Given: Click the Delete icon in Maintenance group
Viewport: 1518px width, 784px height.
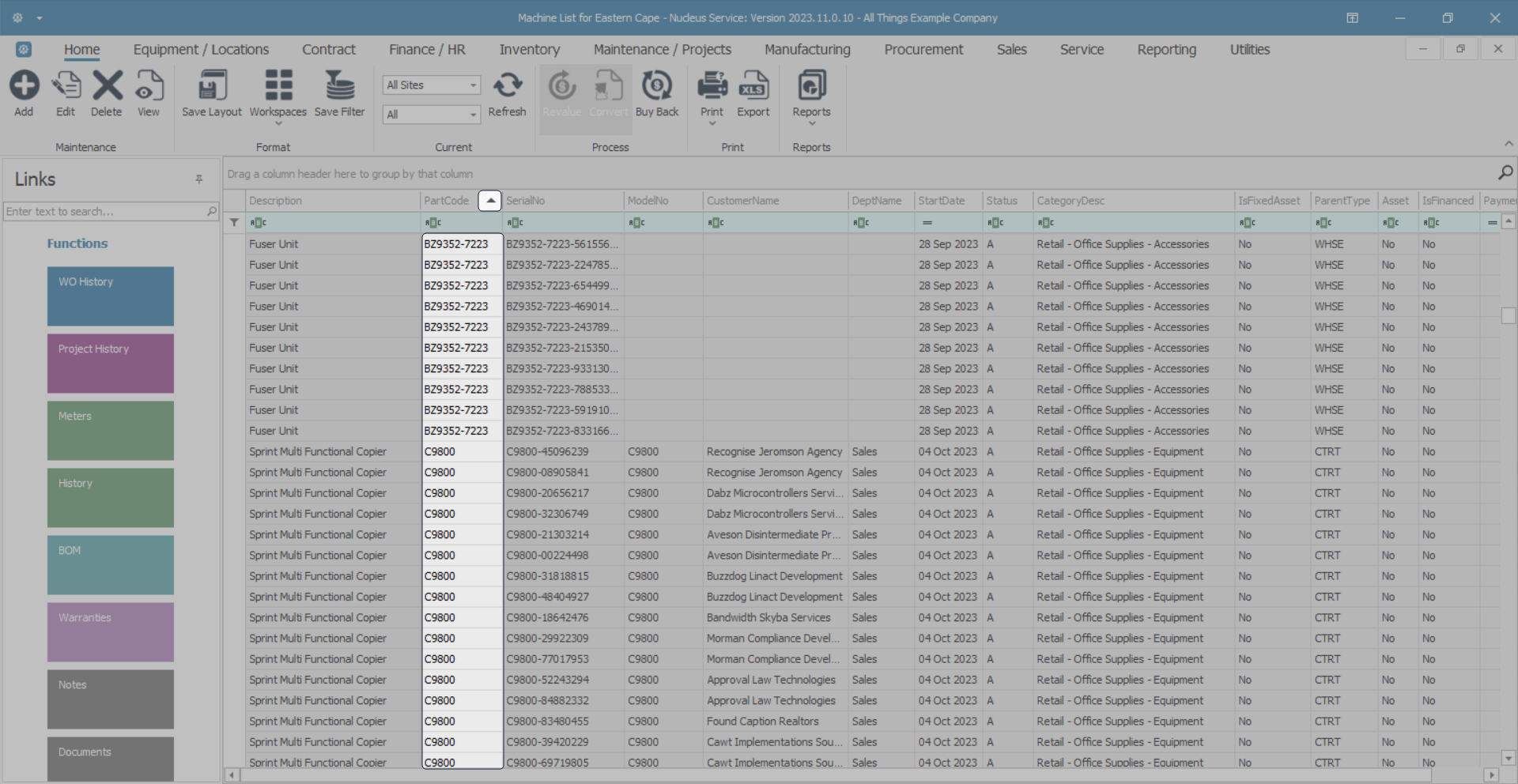Looking at the screenshot, I should click(107, 85).
